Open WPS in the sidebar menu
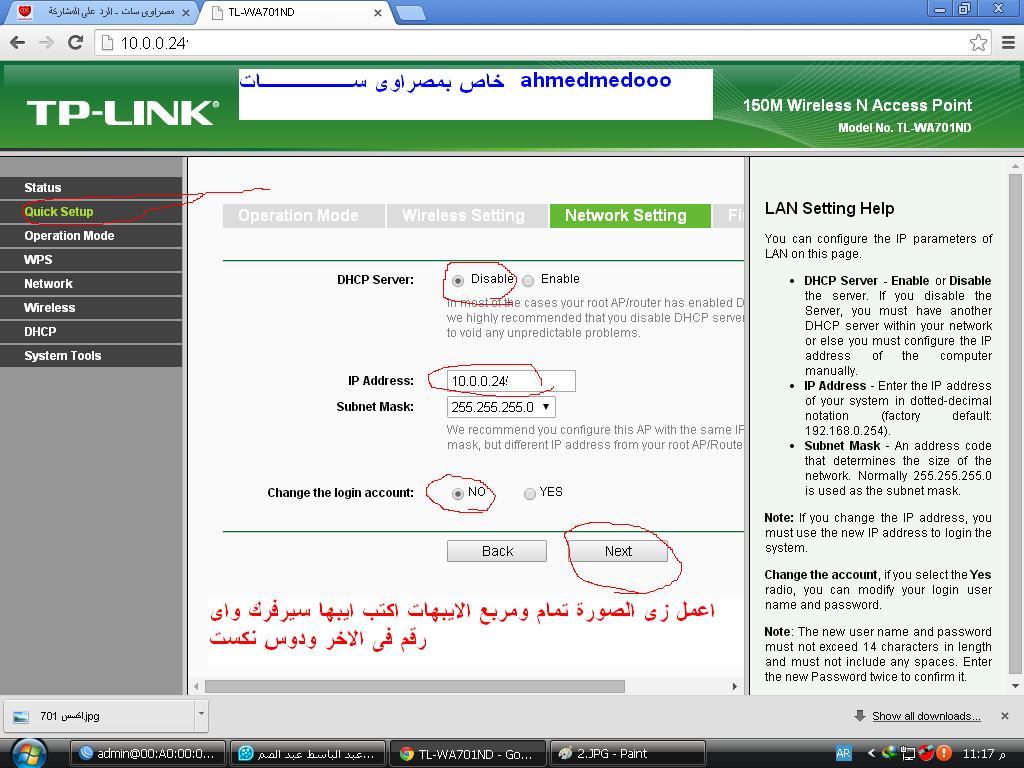 point(91,259)
